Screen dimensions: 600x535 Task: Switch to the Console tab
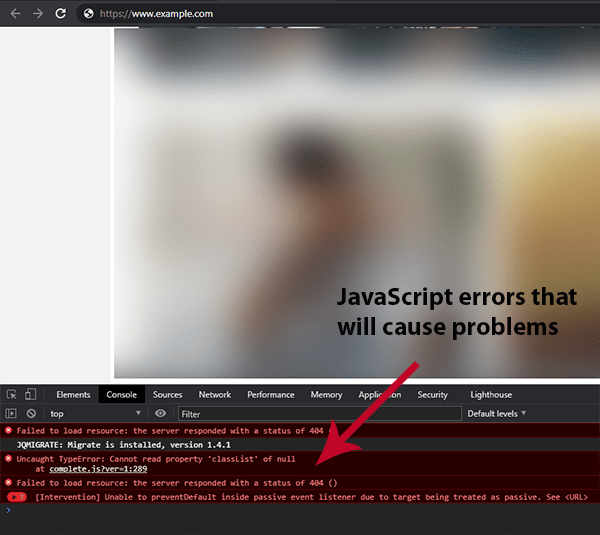[x=121, y=395]
